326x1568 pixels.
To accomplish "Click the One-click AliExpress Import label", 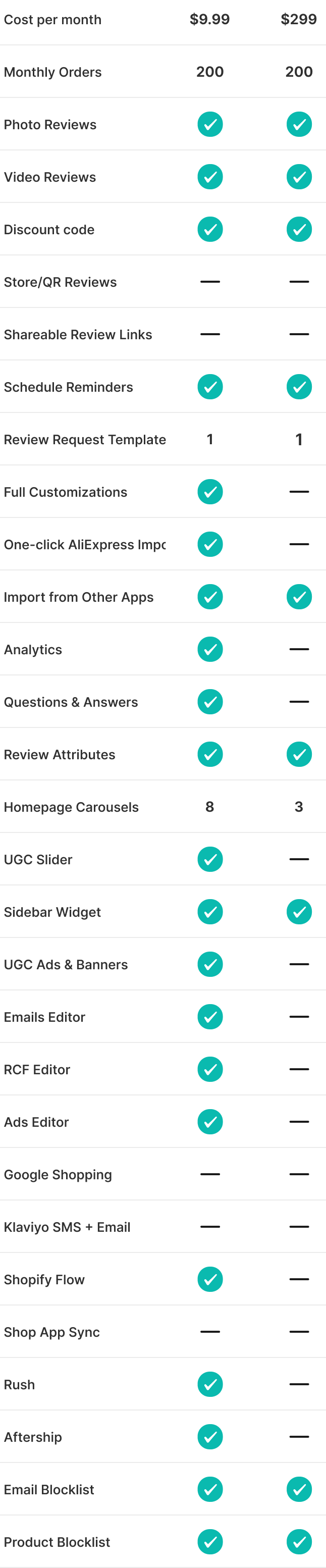I will click(85, 545).
